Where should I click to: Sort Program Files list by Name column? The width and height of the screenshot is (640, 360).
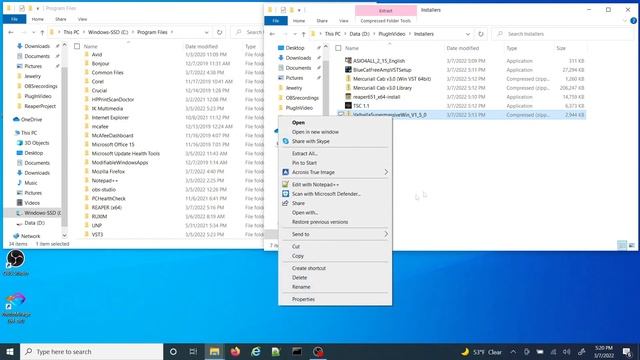point(91,47)
